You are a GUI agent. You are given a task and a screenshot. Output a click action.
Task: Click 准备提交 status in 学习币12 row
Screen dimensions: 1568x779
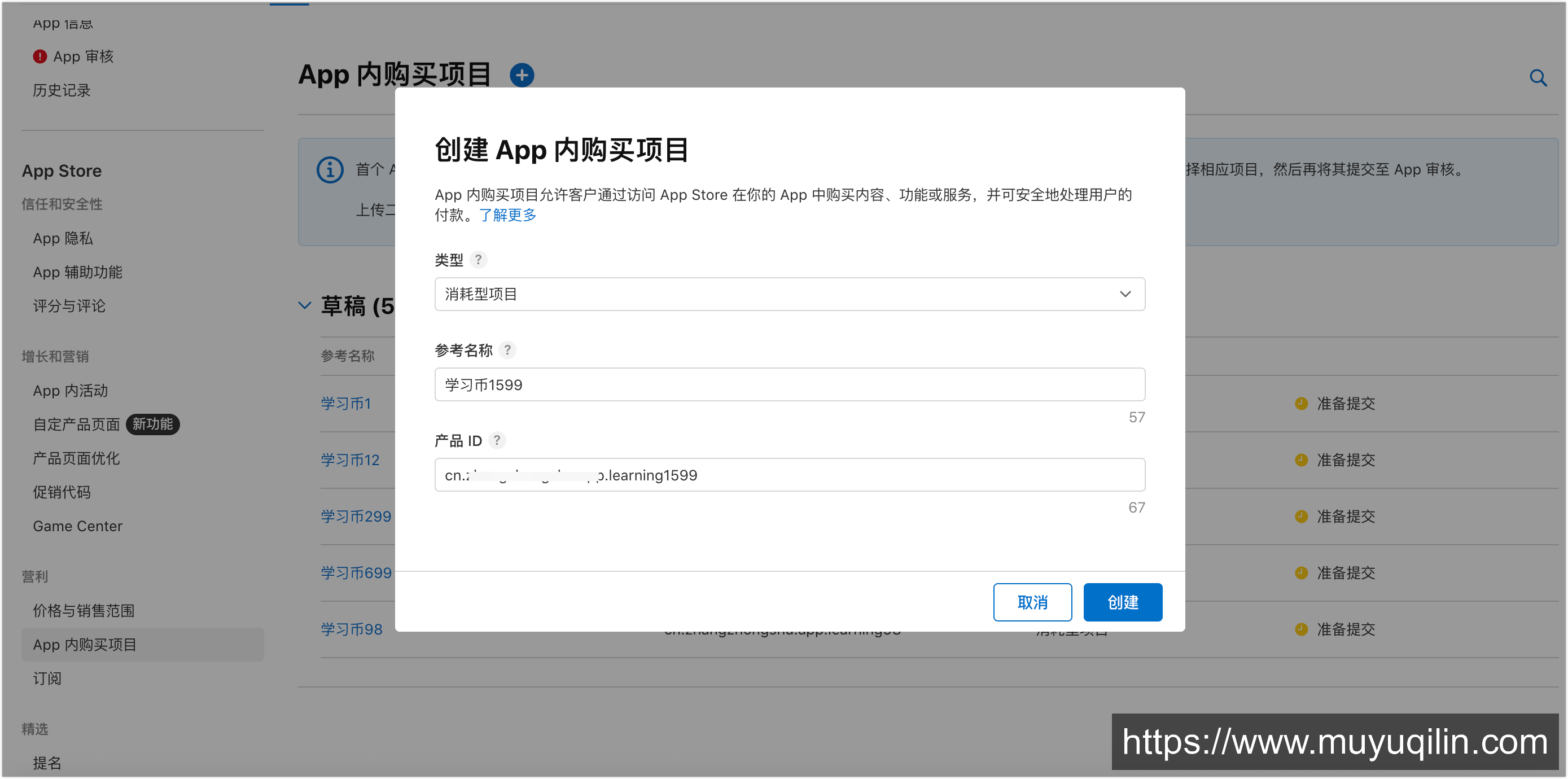click(1346, 460)
